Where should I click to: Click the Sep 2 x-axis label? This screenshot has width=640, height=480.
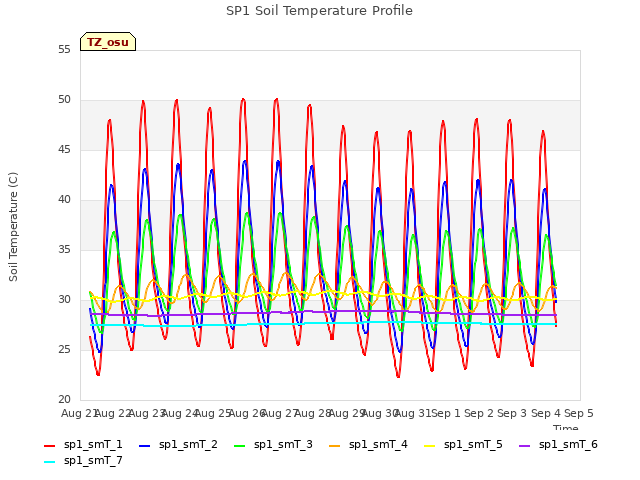click(x=479, y=413)
